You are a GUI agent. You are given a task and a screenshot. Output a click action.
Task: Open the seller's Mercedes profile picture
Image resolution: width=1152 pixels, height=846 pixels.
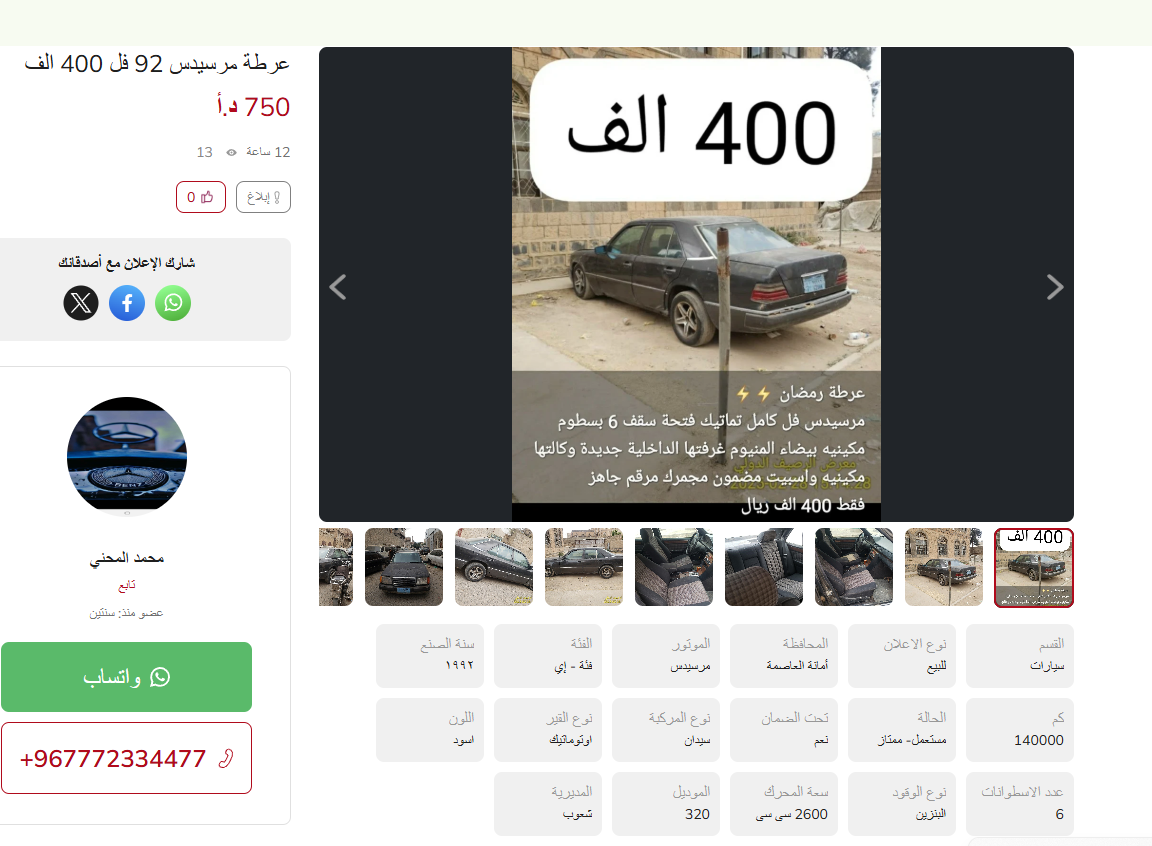[x=127, y=456]
